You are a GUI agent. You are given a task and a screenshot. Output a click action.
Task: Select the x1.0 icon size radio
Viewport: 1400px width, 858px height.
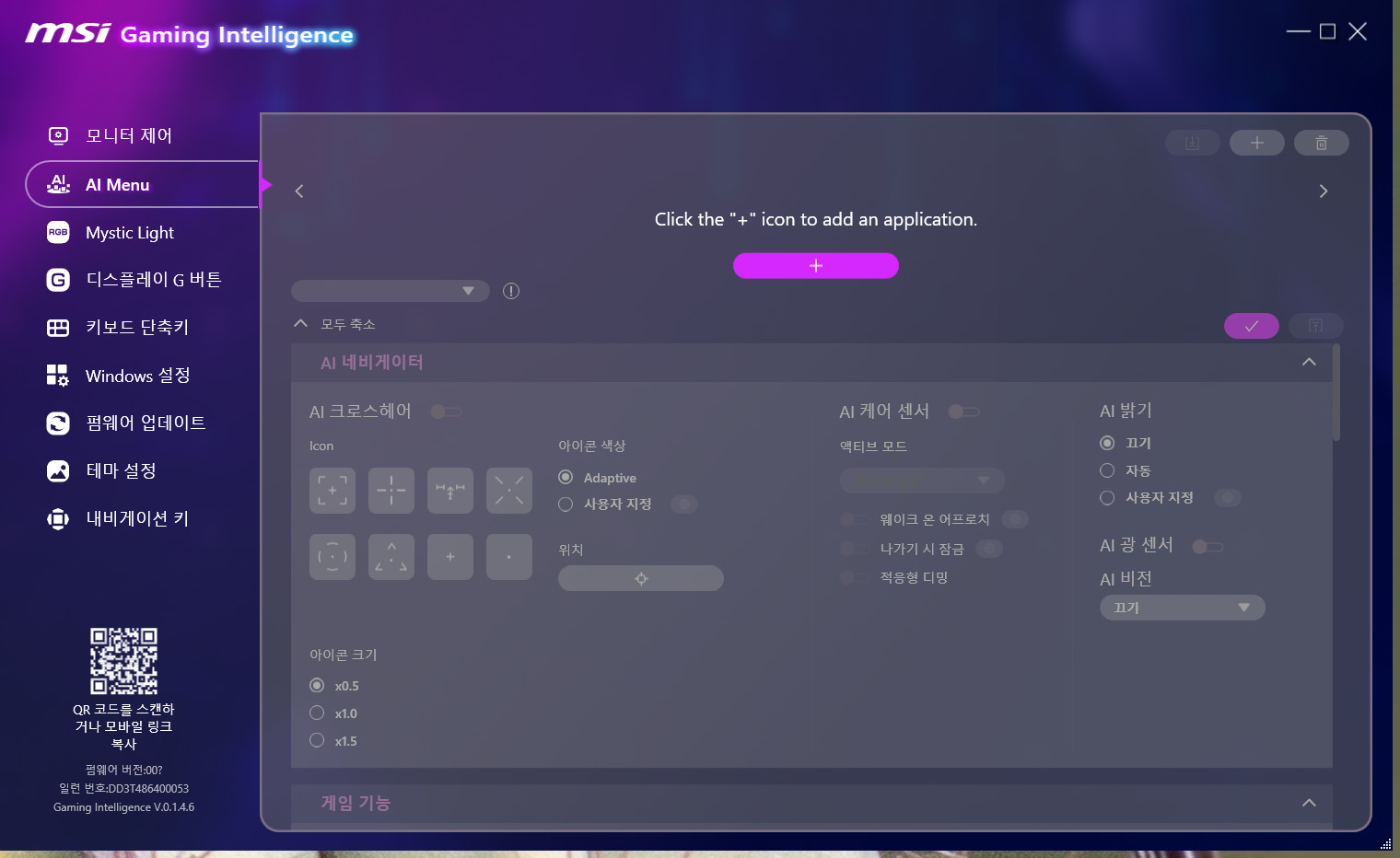(317, 713)
